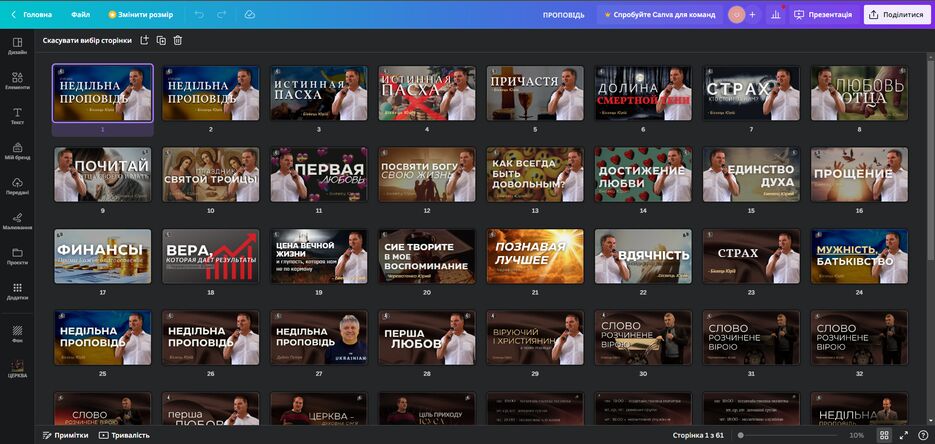Select page 21 thumbnail ПОЗНАВАЯ ЛУЧШЕЕ
935x444 pixels.
[x=535, y=256]
